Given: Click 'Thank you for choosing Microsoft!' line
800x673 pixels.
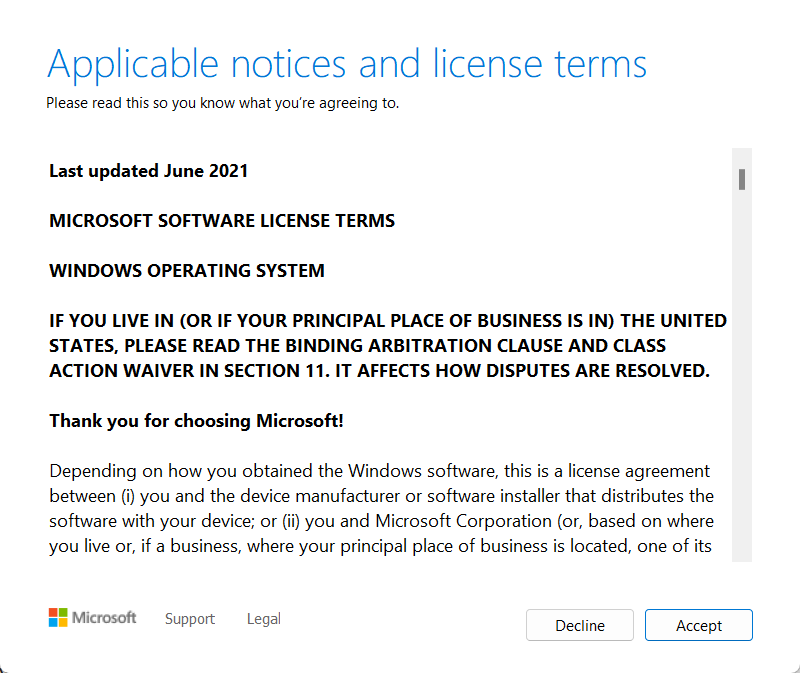Looking at the screenshot, I should 196,421.
